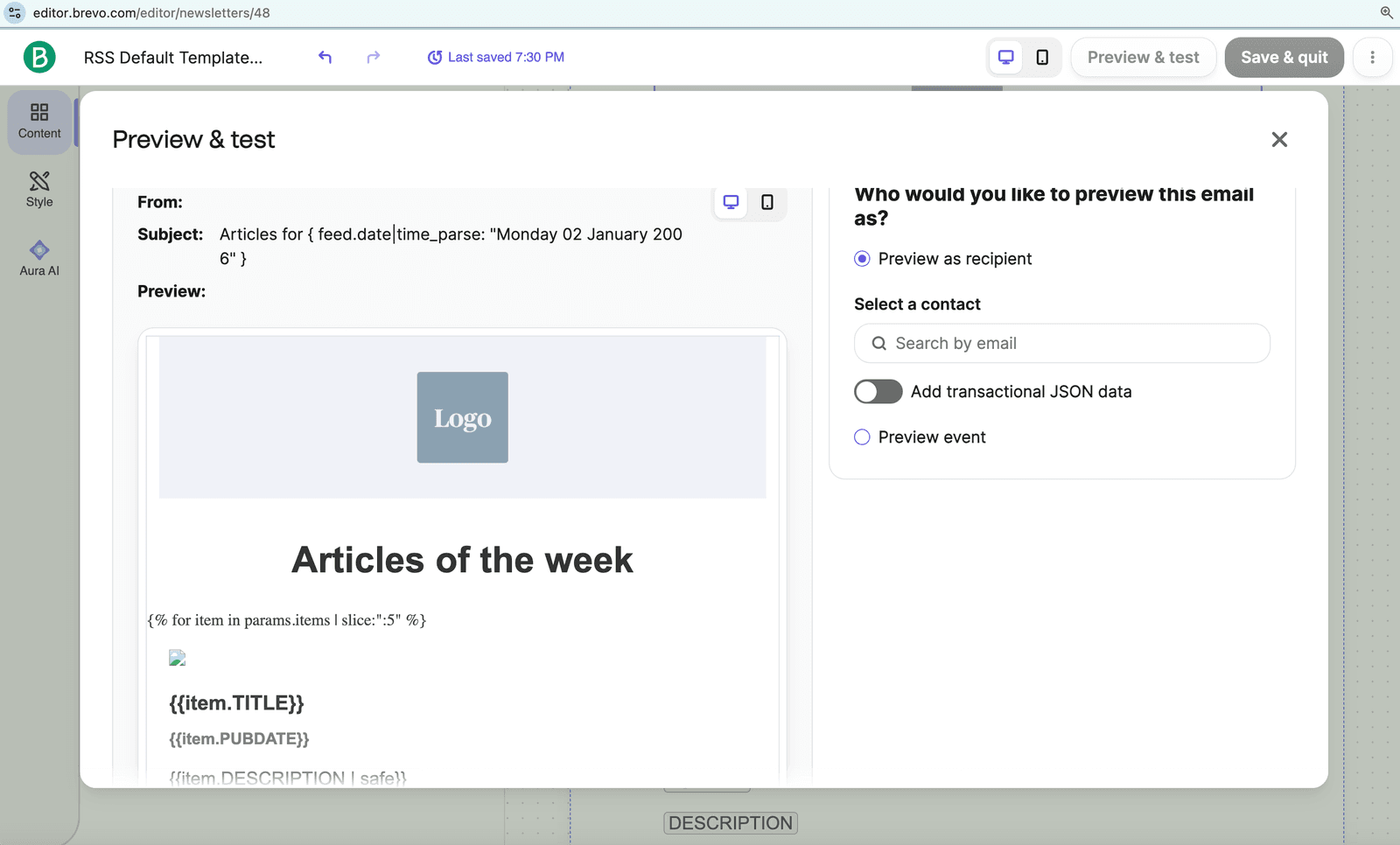Select the Preview event option

(x=862, y=437)
